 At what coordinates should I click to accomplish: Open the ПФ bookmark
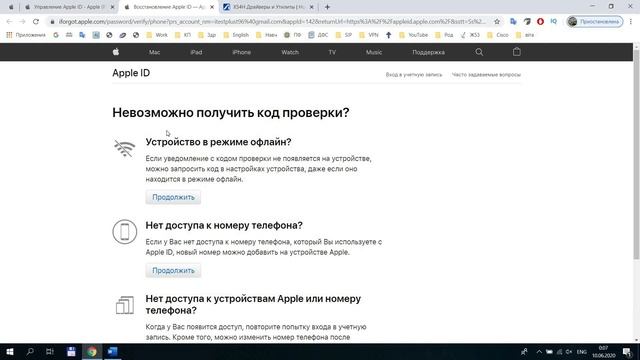click(x=293, y=35)
